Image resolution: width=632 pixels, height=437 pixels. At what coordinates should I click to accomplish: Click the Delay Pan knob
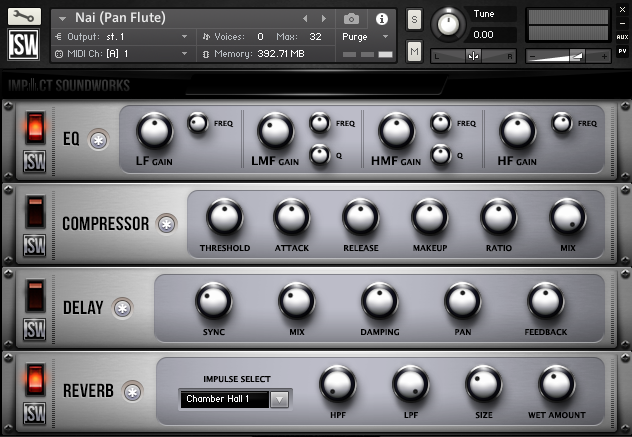coord(463,301)
